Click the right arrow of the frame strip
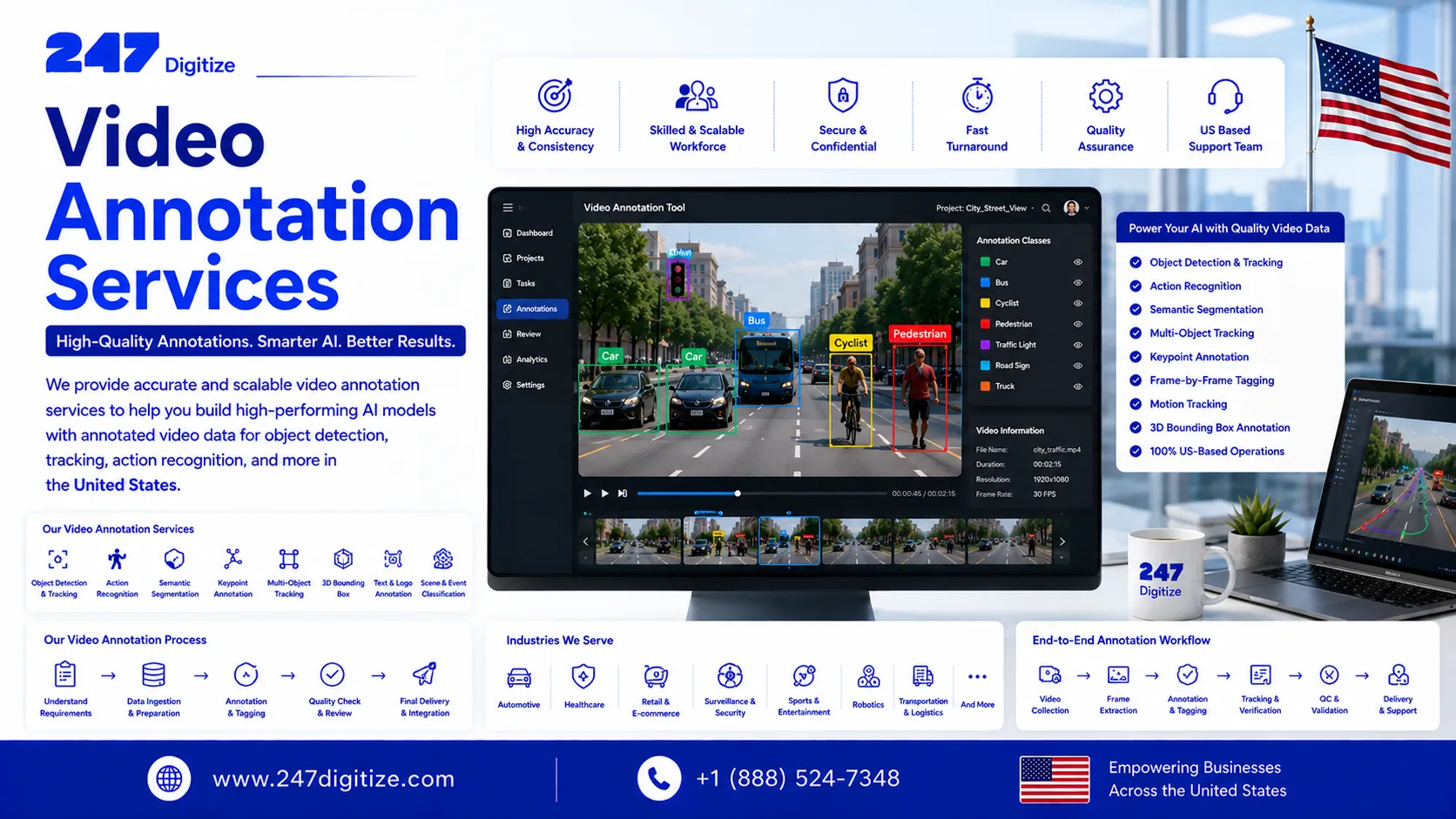Image resolution: width=1456 pixels, height=819 pixels. (1062, 541)
